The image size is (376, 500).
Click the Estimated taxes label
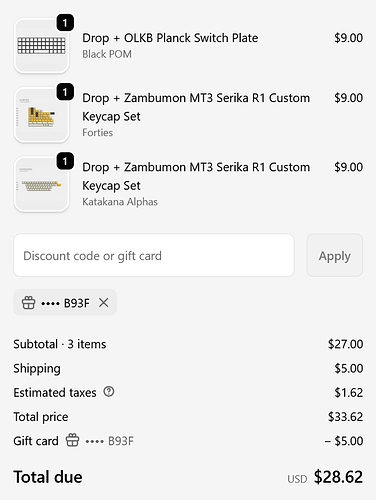pyautogui.click(x=55, y=393)
